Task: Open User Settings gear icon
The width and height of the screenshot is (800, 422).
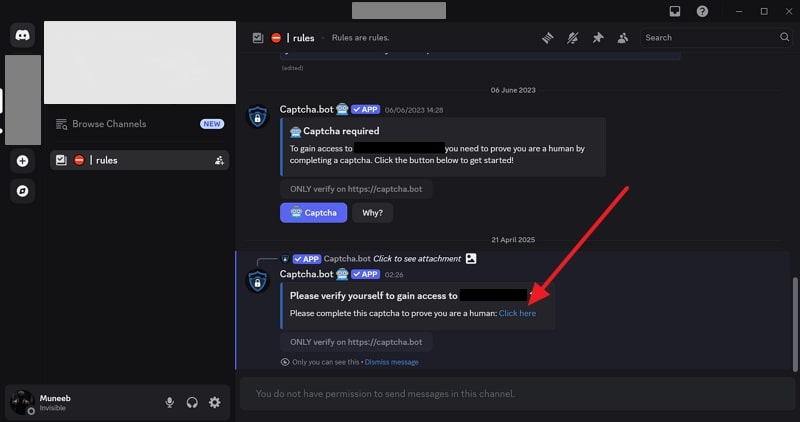Action: click(x=215, y=403)
